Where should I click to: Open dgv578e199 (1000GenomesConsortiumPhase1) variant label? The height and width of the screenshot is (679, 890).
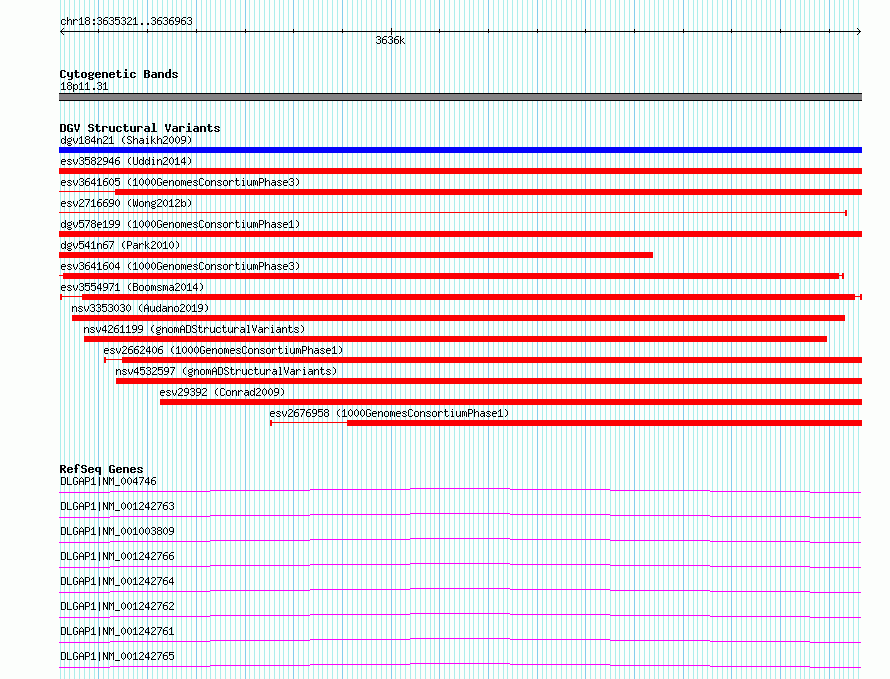coord(180,224)
